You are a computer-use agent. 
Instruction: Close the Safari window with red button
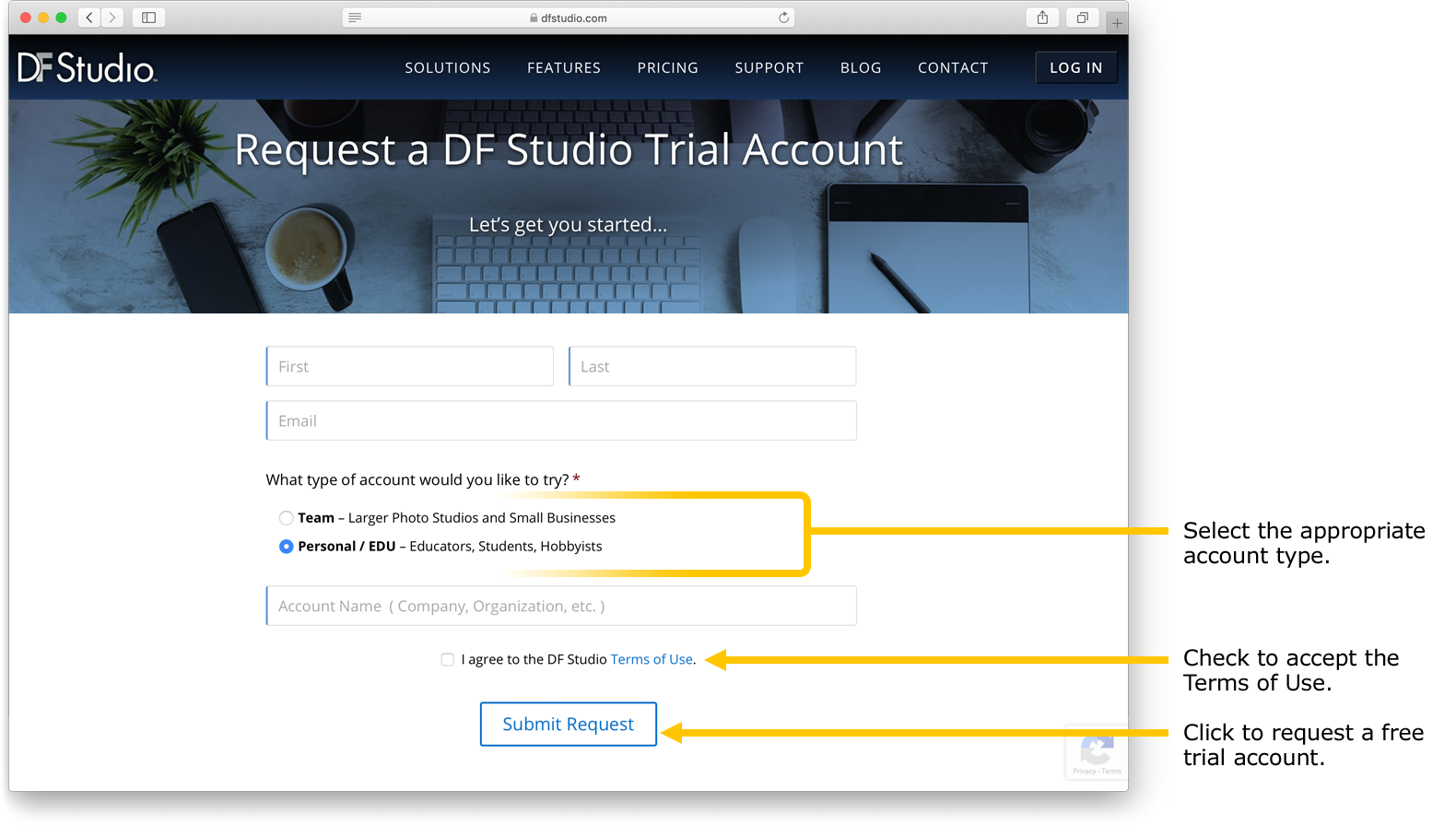(26, 18)
